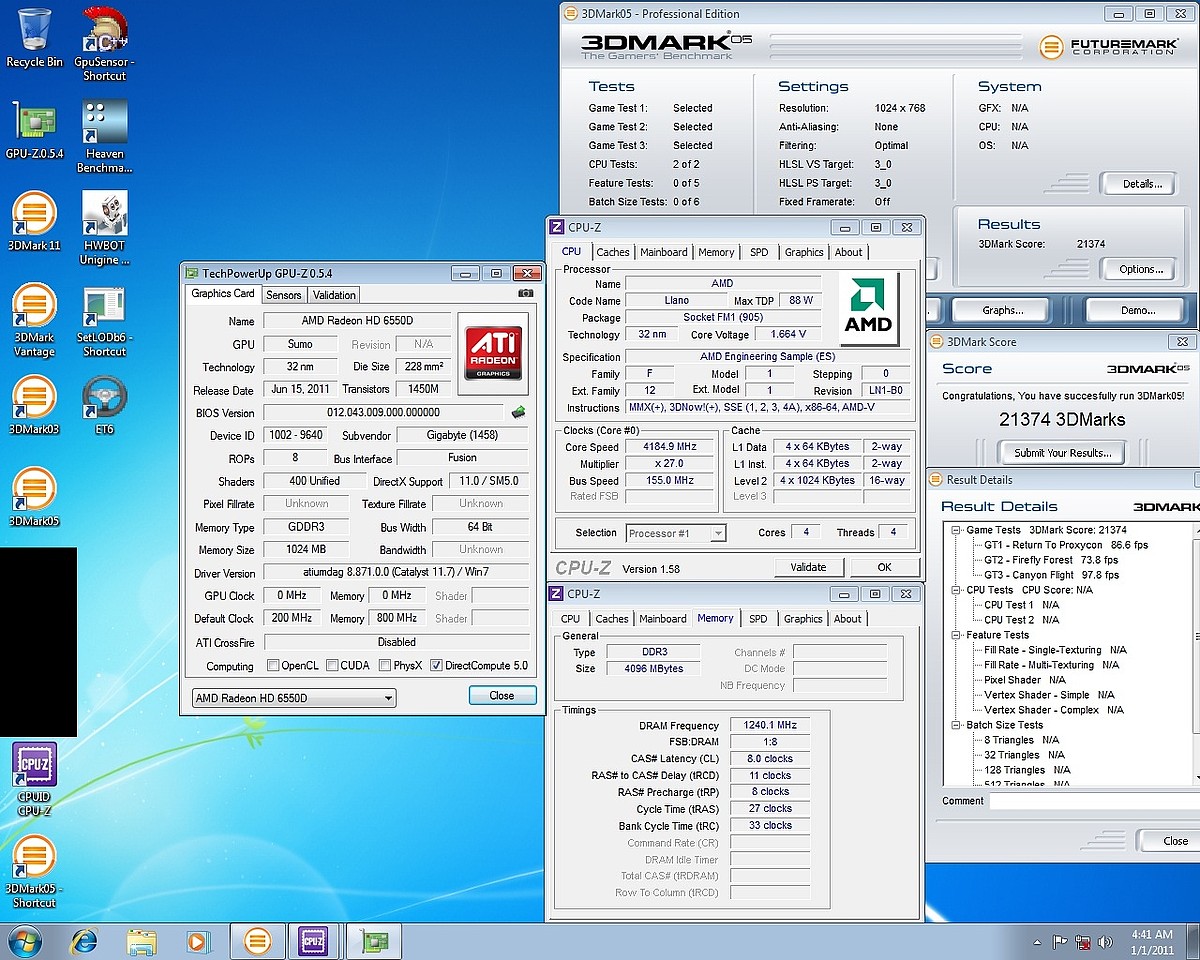Click the network icon in the system tray
Screen dimensions: 1200x960
tap(1083, 942)
